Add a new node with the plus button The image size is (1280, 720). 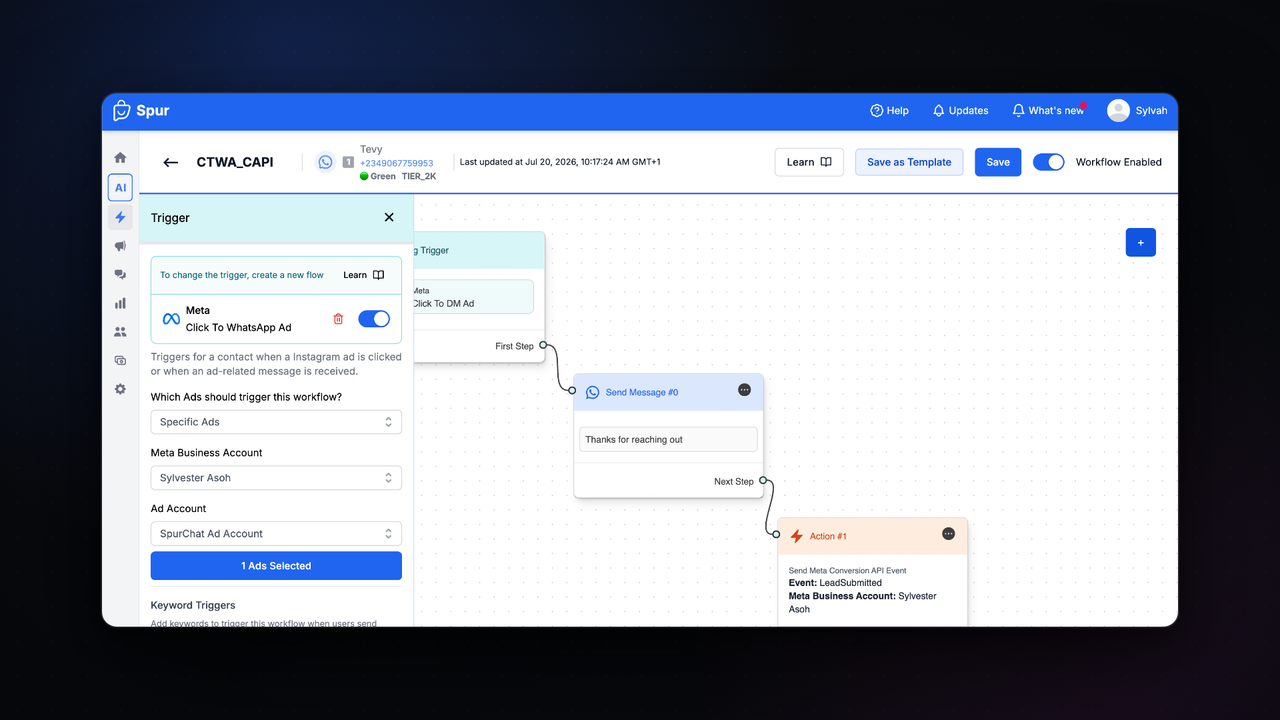(1141, 242)
